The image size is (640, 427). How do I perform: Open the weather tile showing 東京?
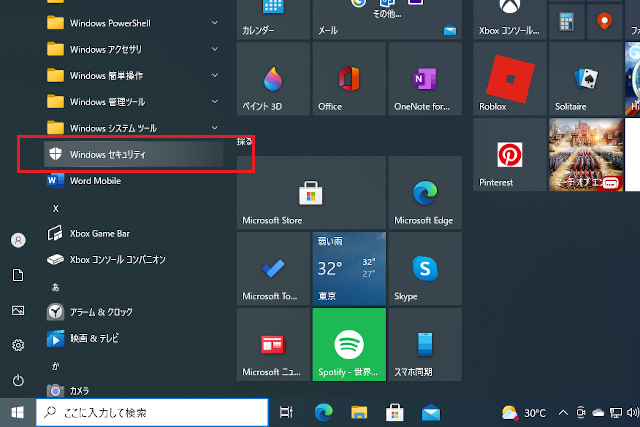click(x=349, y=269)
